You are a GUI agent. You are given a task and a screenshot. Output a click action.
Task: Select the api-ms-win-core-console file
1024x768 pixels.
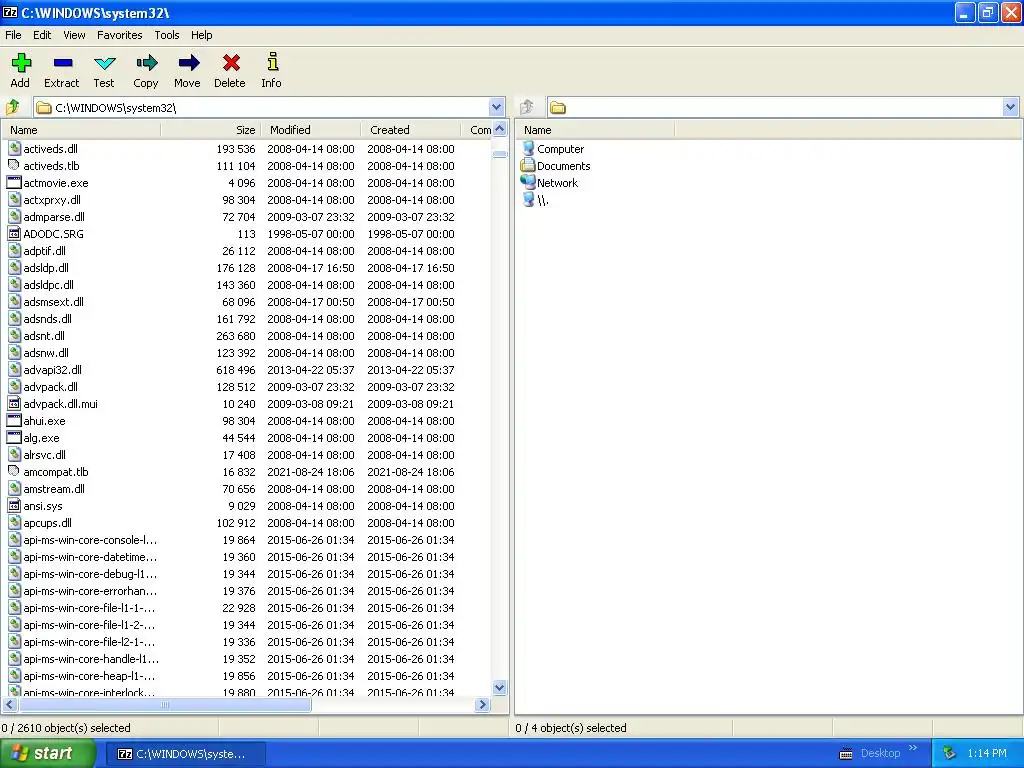pyautogui.click(x=90, y=539)
